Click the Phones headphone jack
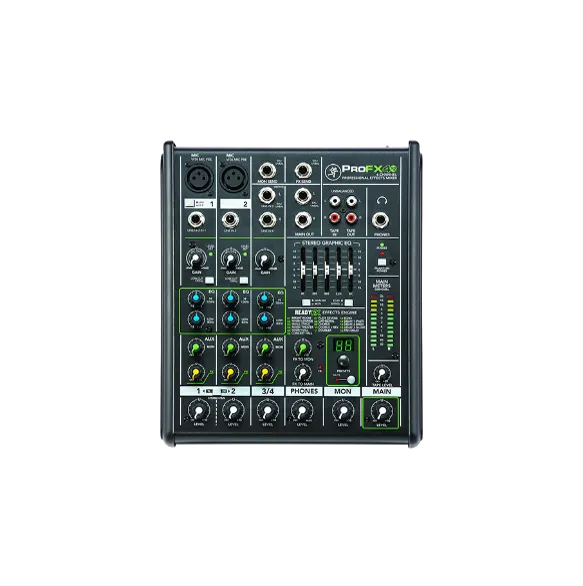Viewport: 583px width, 586px height. pos(380,220)
